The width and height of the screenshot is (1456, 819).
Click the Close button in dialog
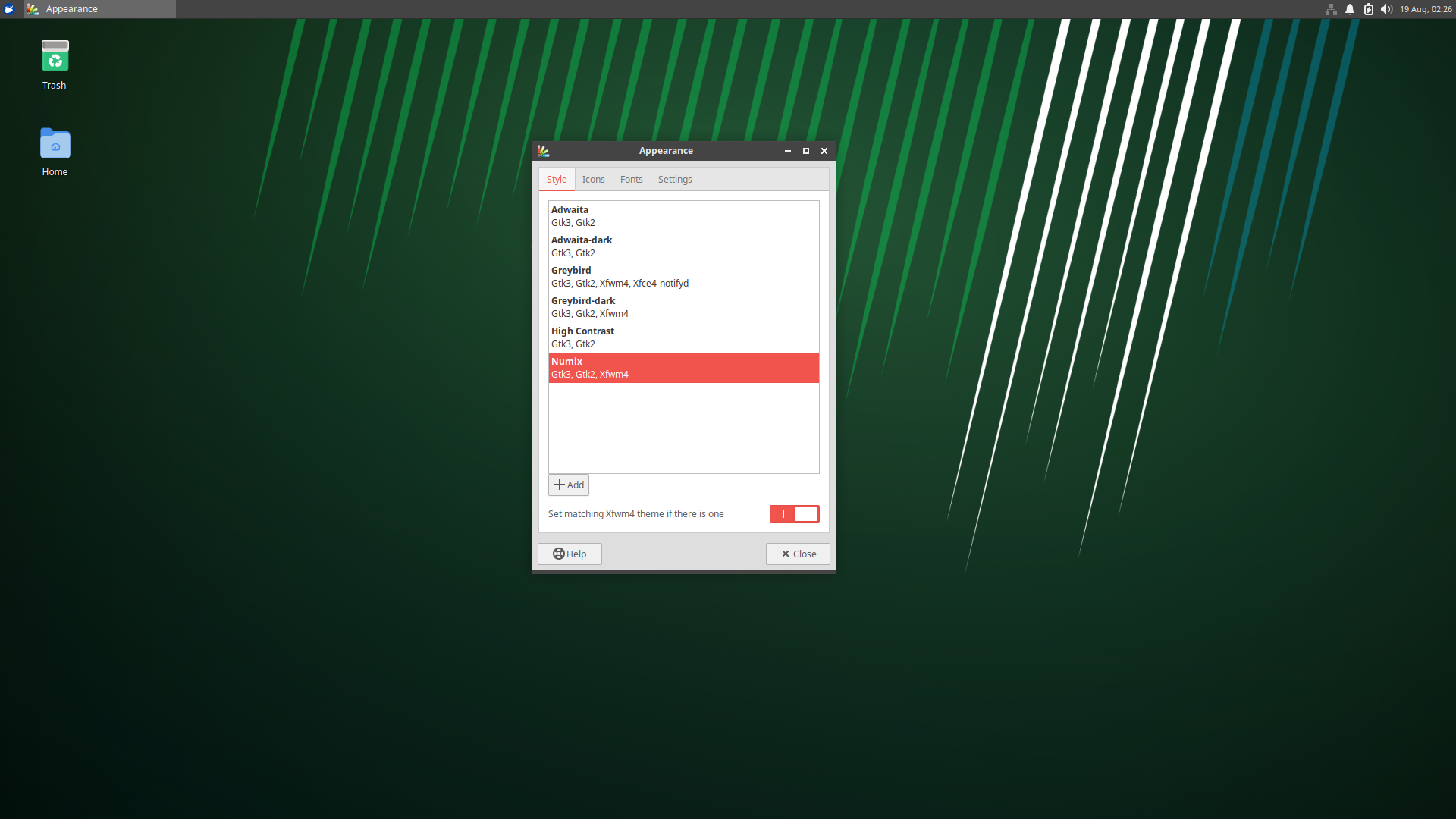click(x=798, y=554)
